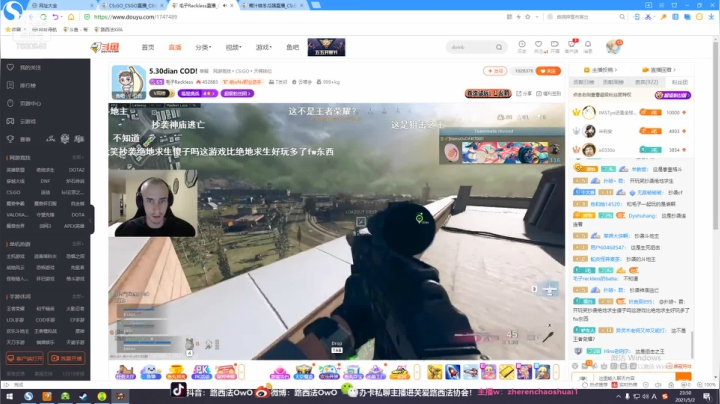
Task: Open the 鱼吧 nav item
Action: coord(292,47)
